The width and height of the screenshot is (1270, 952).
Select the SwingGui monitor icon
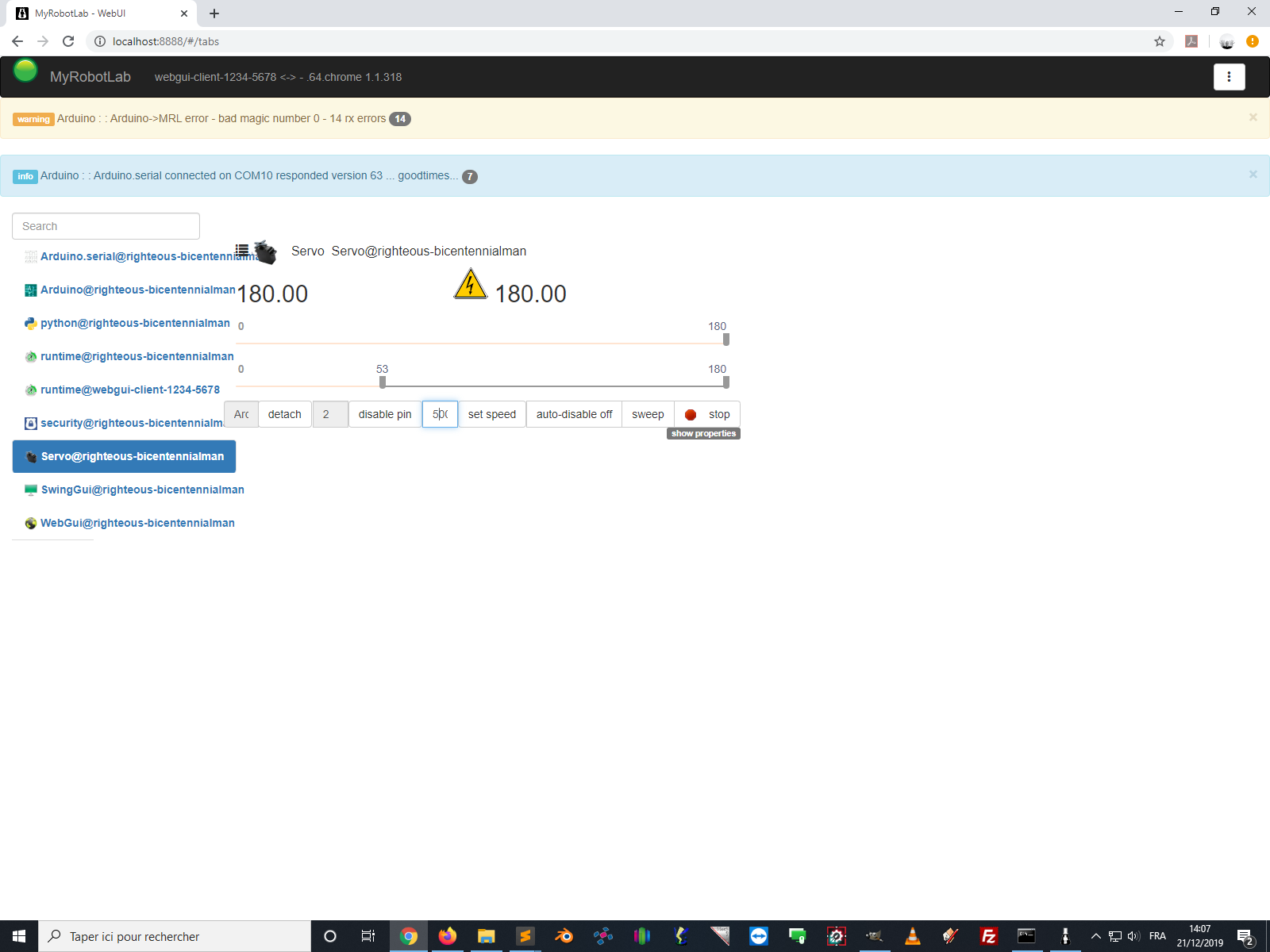(x=30, y=489)
